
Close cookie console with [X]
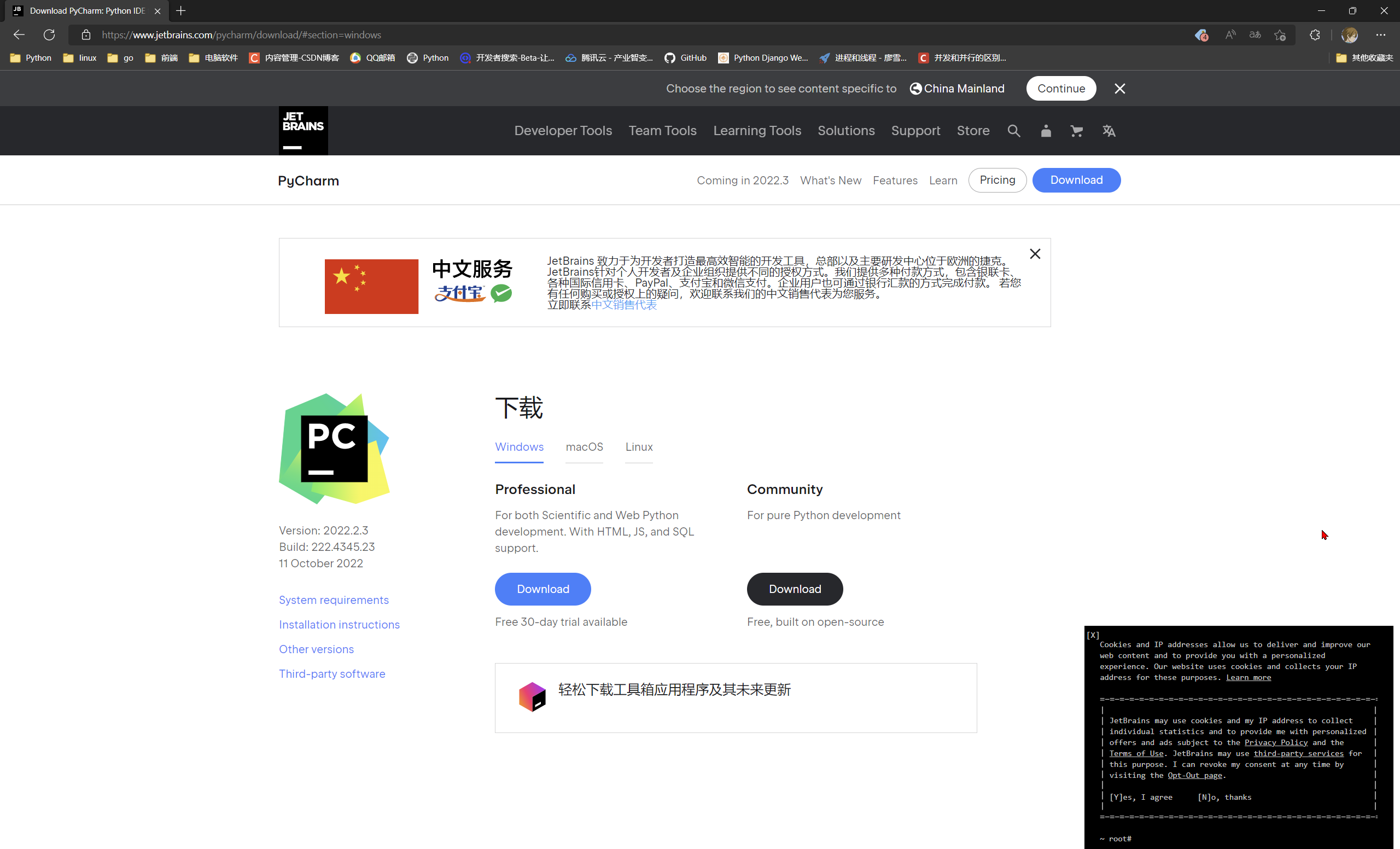coord(1093,635)
